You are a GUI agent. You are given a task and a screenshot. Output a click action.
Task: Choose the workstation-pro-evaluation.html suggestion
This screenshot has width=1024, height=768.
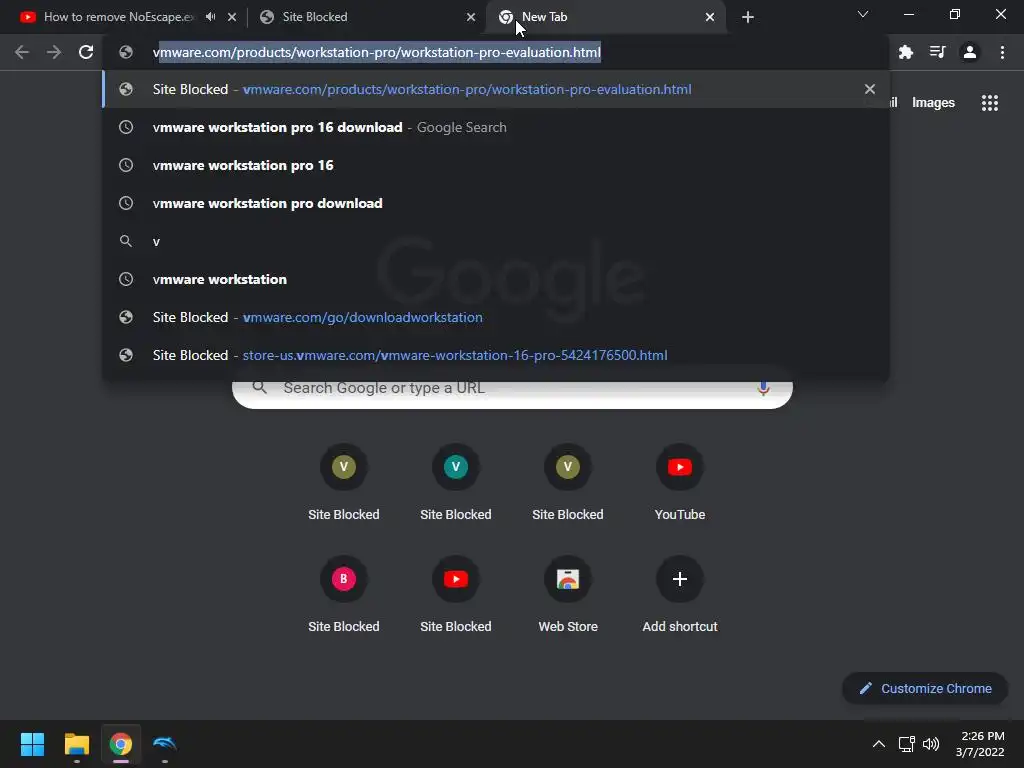tap(496, 89)
